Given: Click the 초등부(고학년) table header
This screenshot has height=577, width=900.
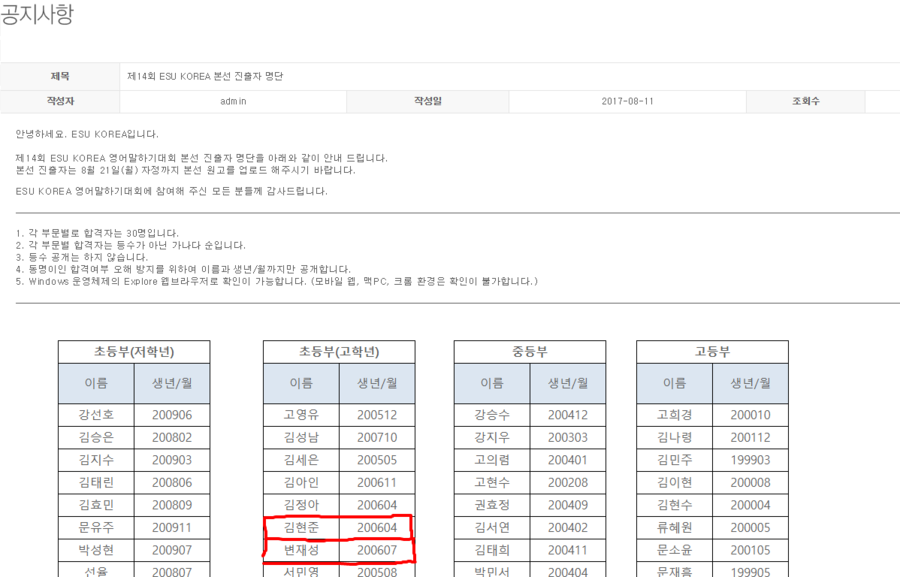Looking at the screenshot, I should (339, 352).
